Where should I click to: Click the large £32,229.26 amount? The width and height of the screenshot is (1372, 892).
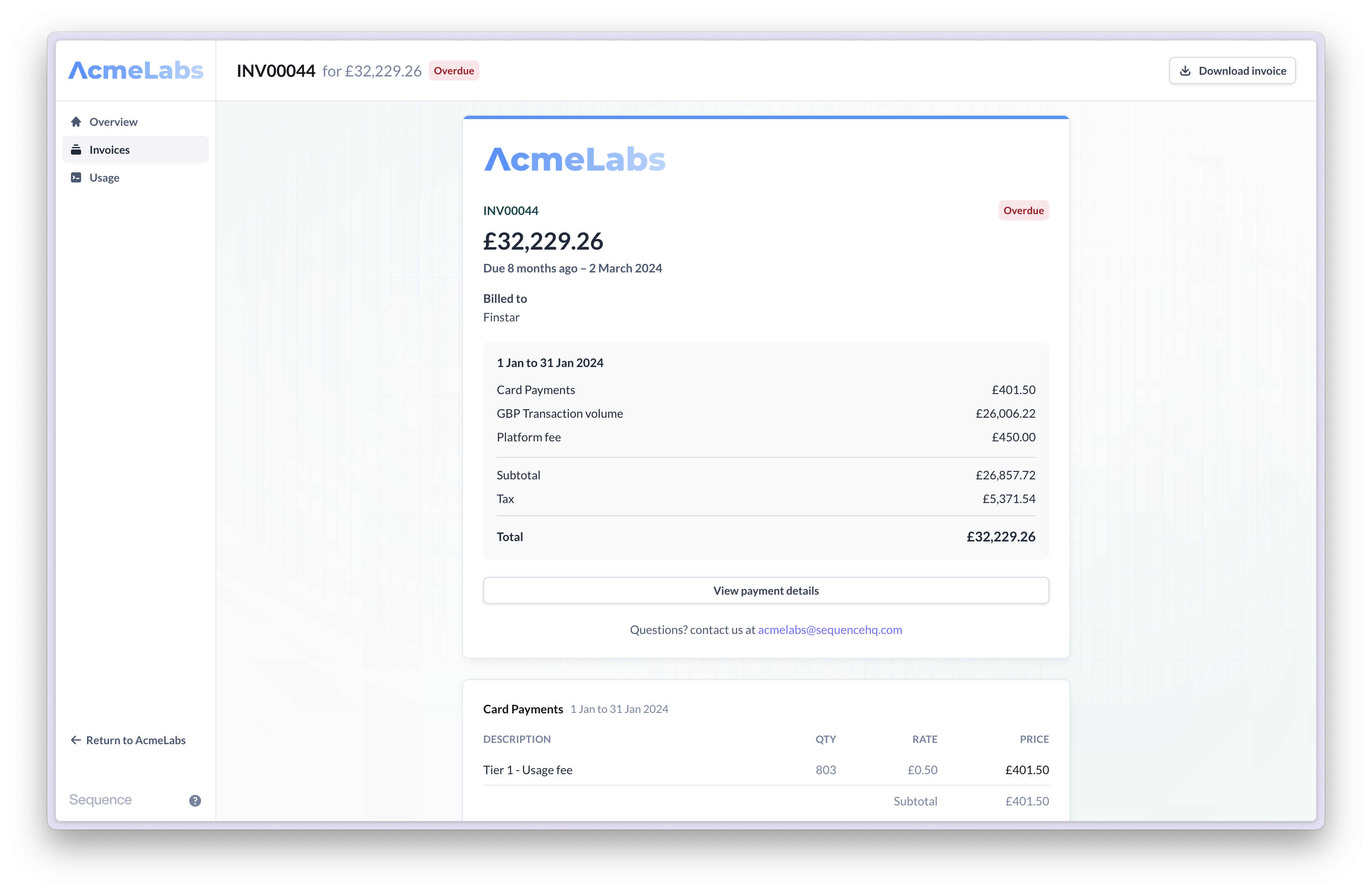[543, 241]
